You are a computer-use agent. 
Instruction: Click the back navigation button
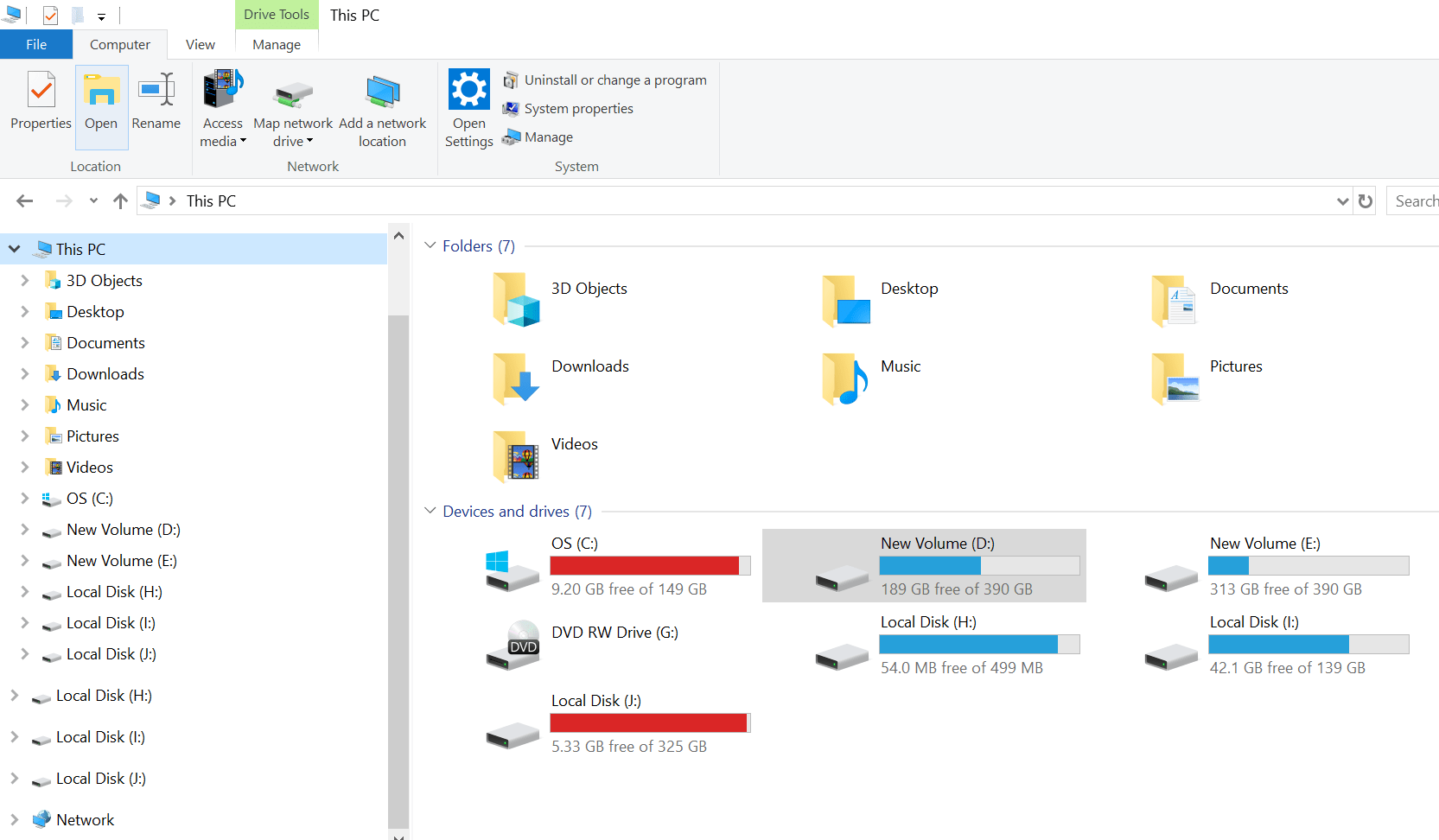[24, 200]
